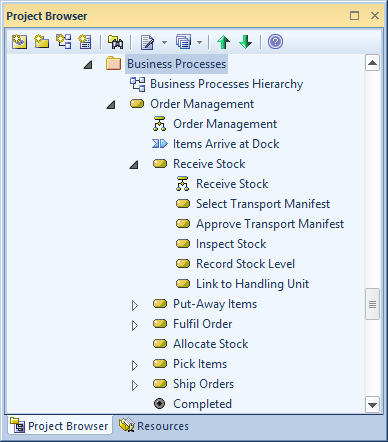388x442 pixels.
Task: Switch to the Resources tab
Action: tap(154, 426)
